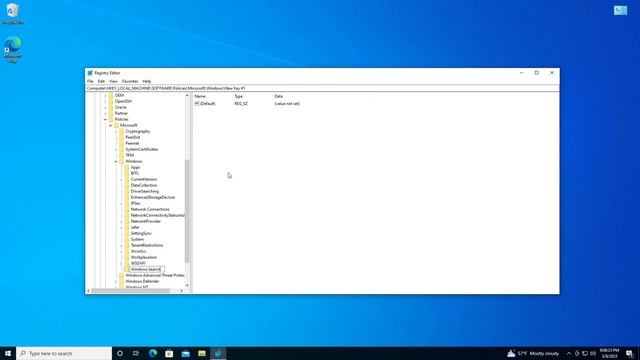This screenshot has height=360, width=640.
Task: Click the taskbar search box
Action: [x=64, y=353]
